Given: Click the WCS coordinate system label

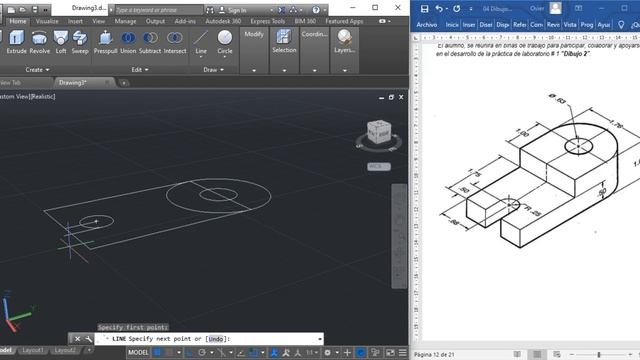Looking at the screenshot, I should (x=379, y=167).
